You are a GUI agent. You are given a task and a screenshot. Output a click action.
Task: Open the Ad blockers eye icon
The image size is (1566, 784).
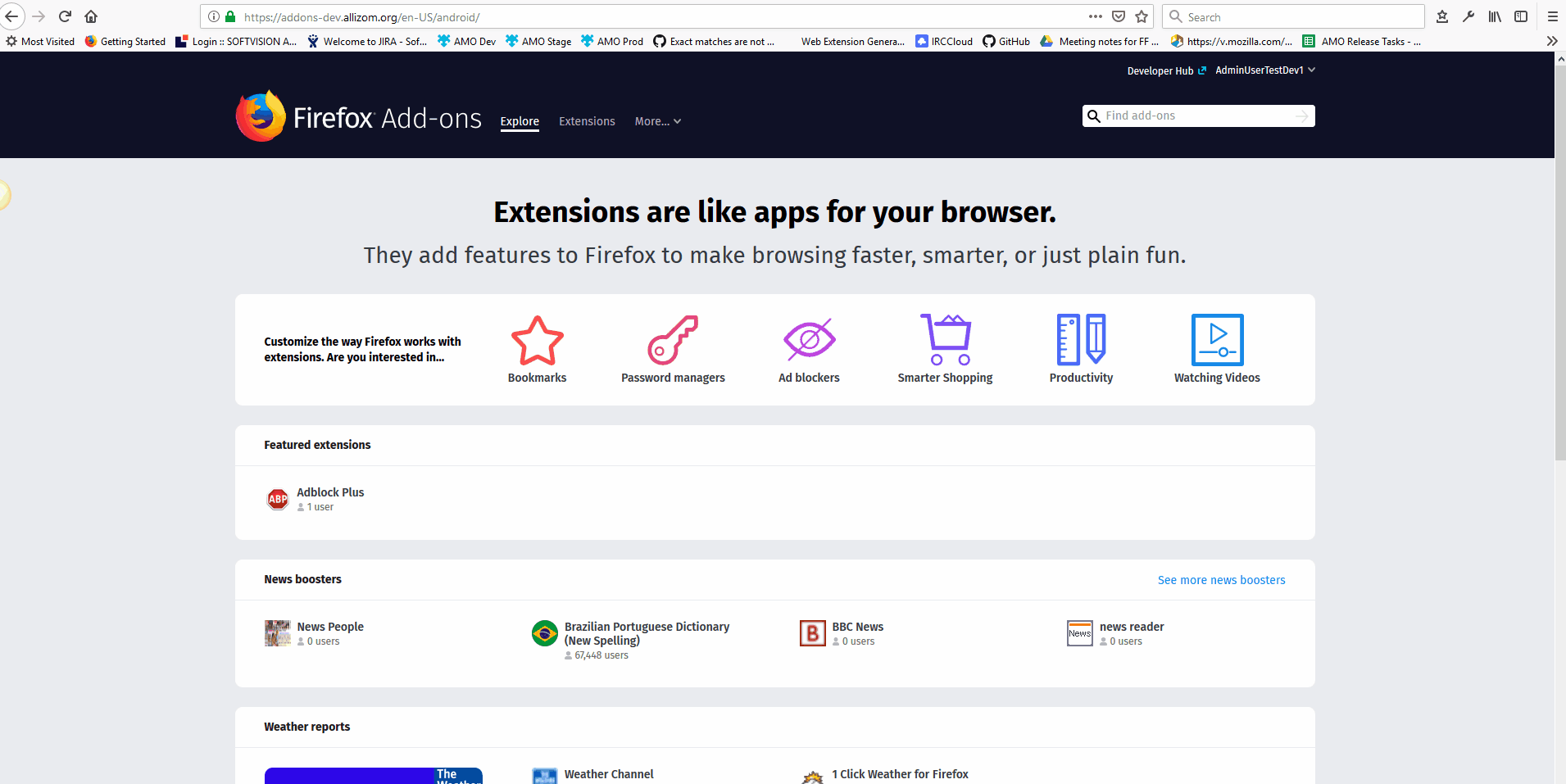(x=810, y=340)
